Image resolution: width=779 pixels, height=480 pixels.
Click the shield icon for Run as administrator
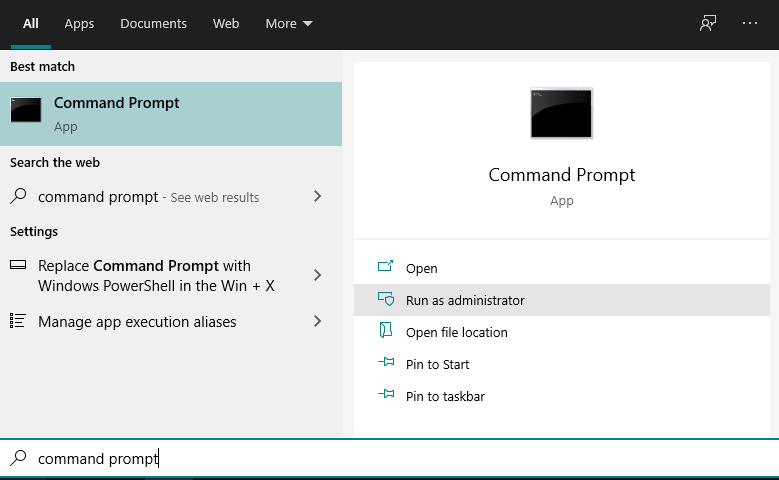[x=386, y=299]
